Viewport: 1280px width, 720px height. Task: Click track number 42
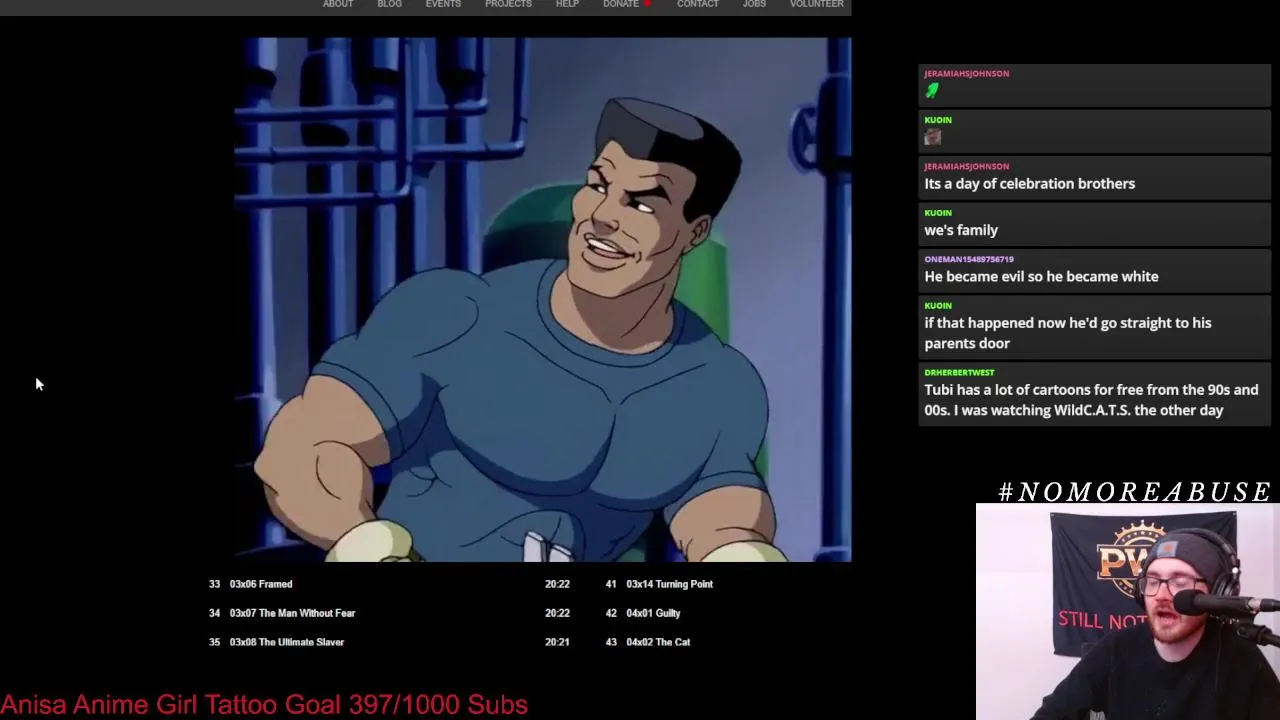[611, 613]
